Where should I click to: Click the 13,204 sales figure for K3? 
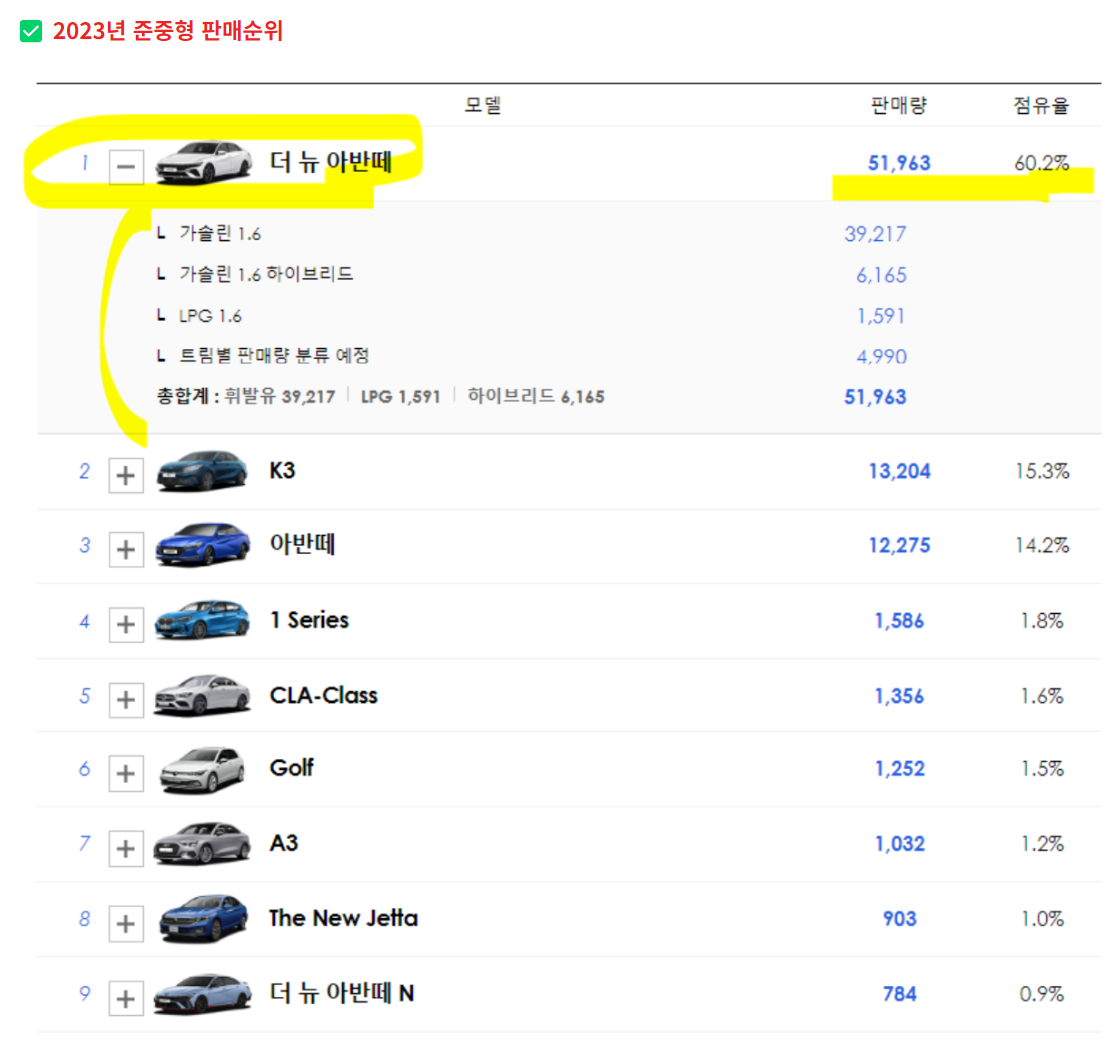pyautogui.click(x=900, y=472)
